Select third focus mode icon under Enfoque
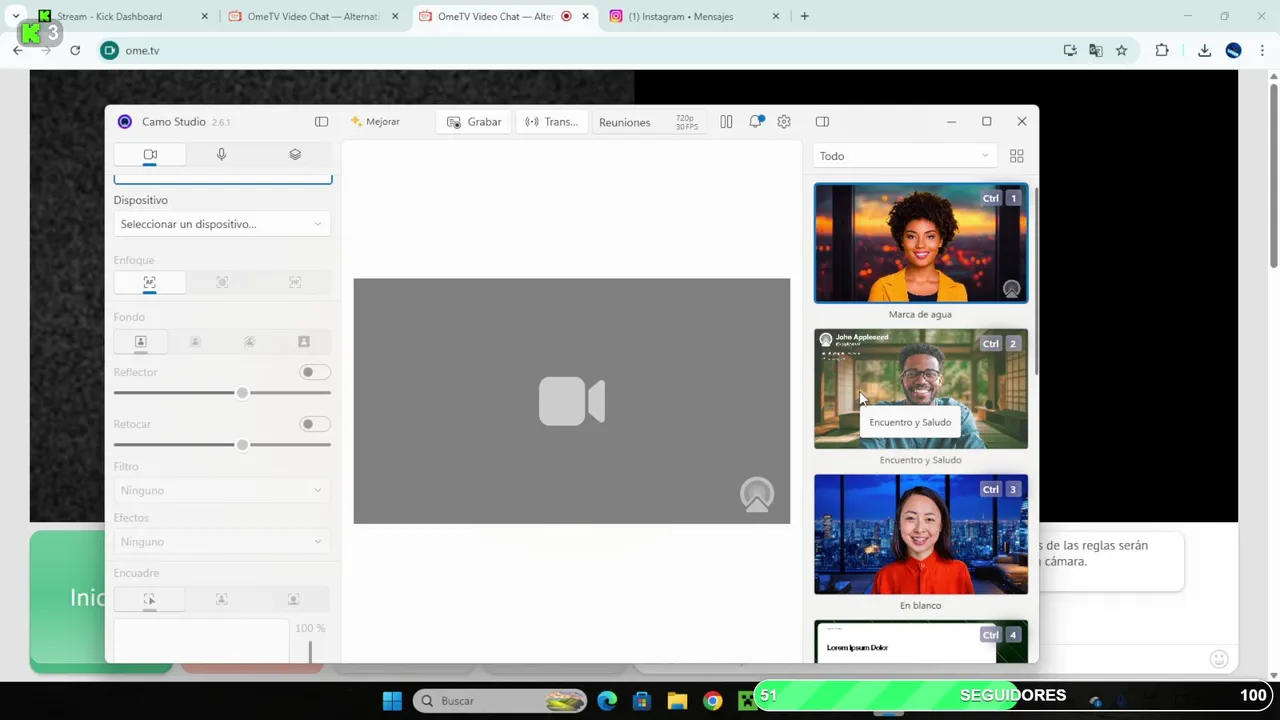Viewport: 1280px width, 720px height. click(295, 283)
